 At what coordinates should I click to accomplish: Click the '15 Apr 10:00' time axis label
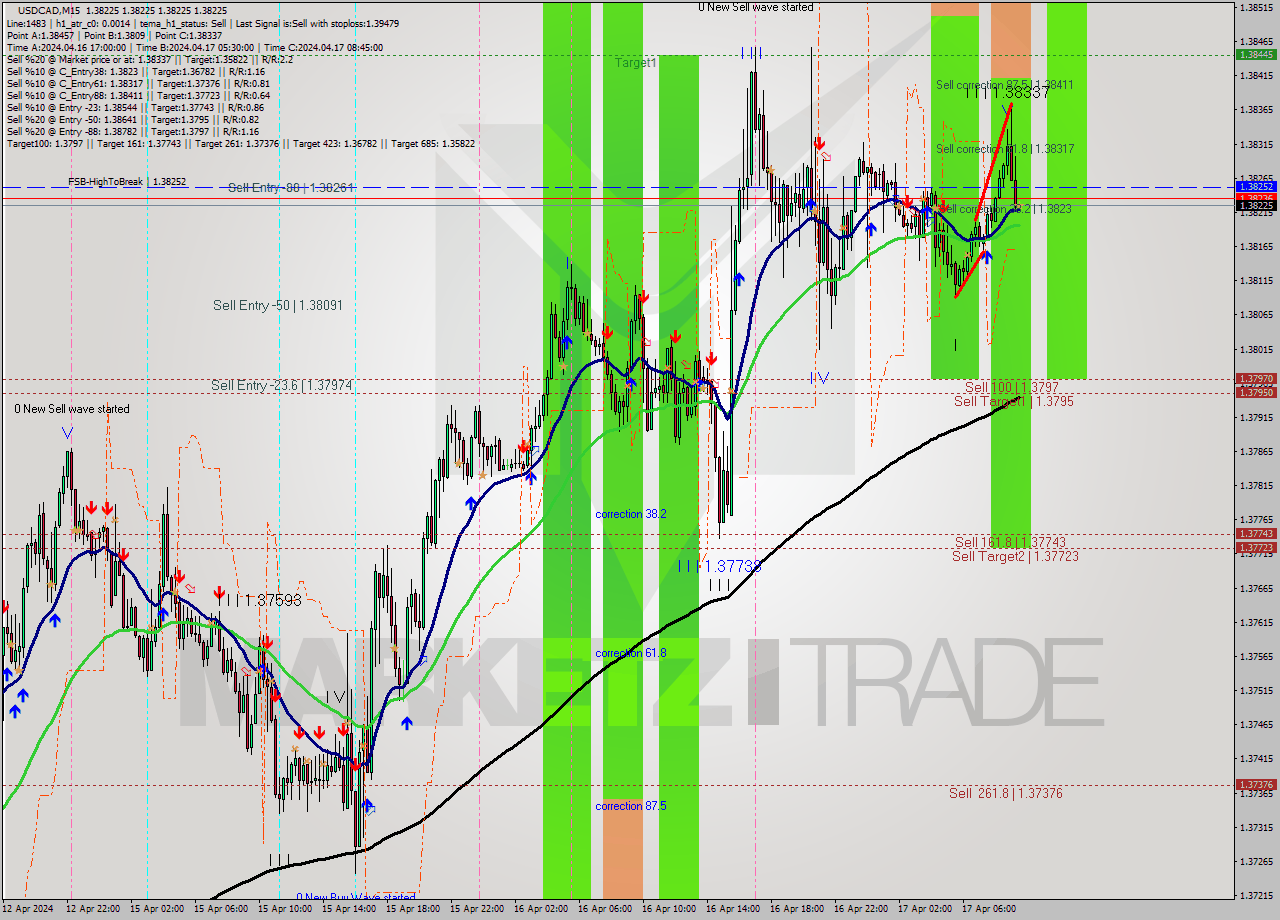tap(285, 909)
